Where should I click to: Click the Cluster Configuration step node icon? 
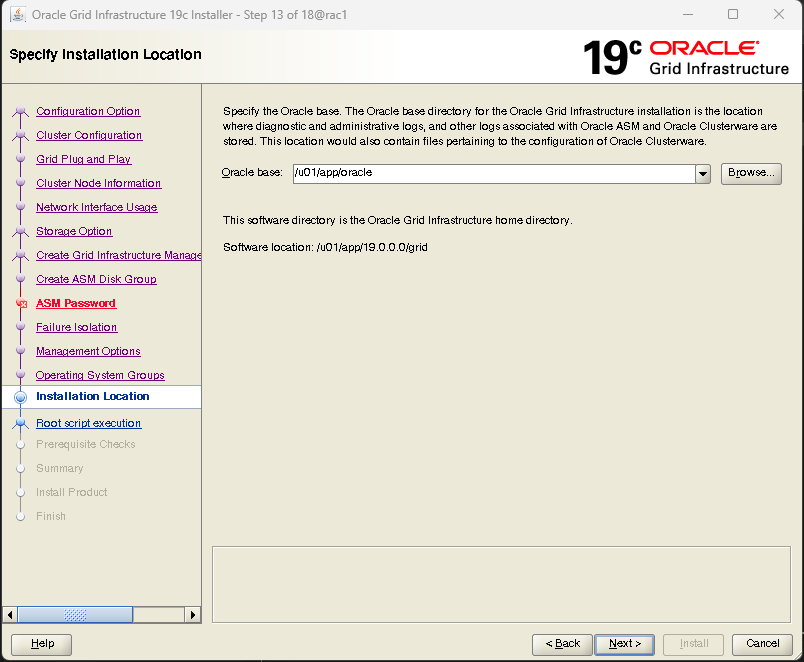[21, 135]
